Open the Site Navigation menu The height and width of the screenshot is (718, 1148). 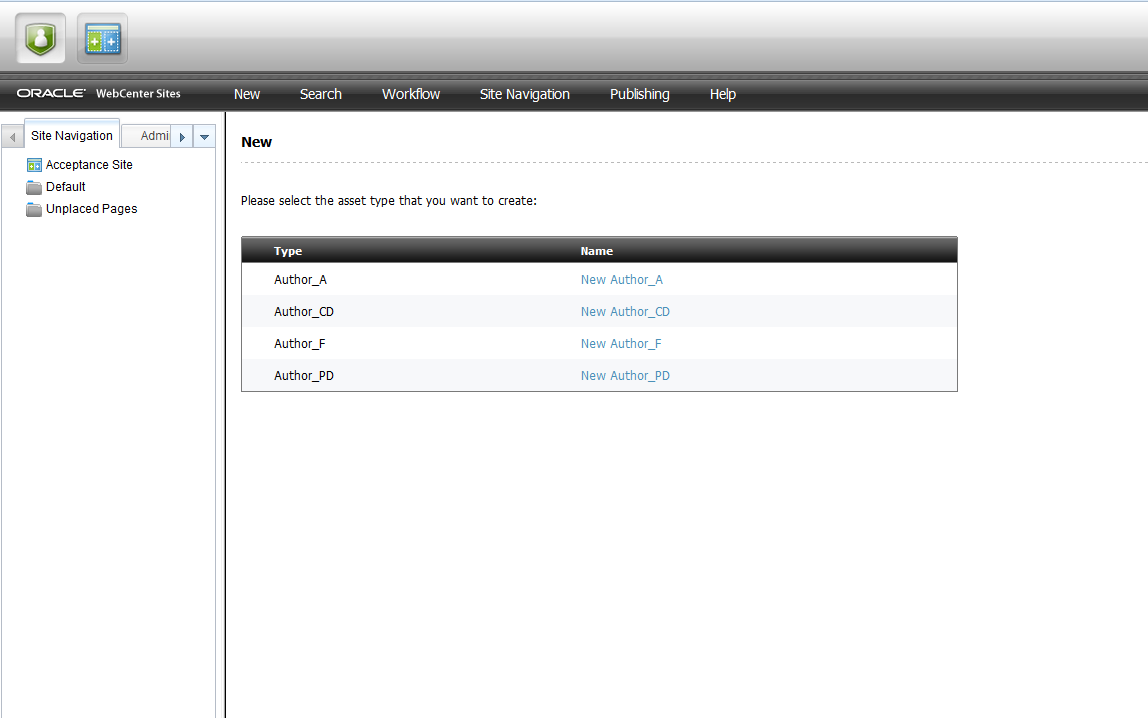[x=524, y=94]
